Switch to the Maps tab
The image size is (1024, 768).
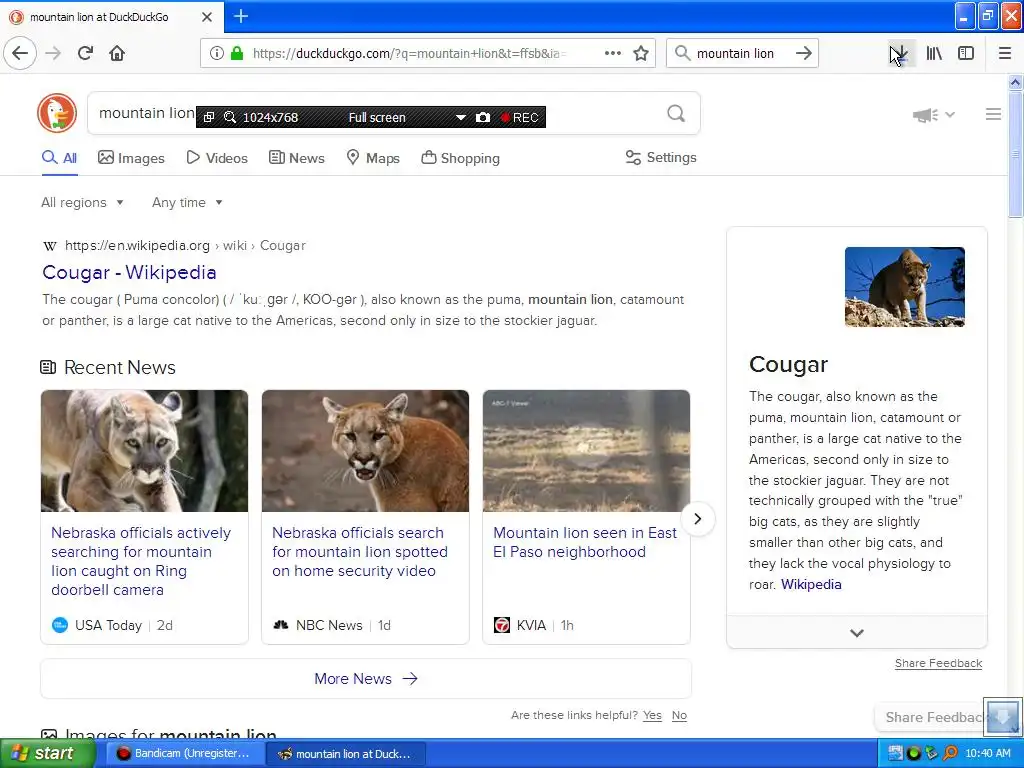tap(373, 158)
